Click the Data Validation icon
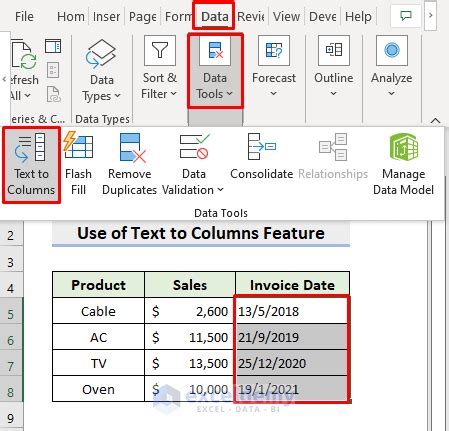This screenshot has width=449, height=431. 194,146
